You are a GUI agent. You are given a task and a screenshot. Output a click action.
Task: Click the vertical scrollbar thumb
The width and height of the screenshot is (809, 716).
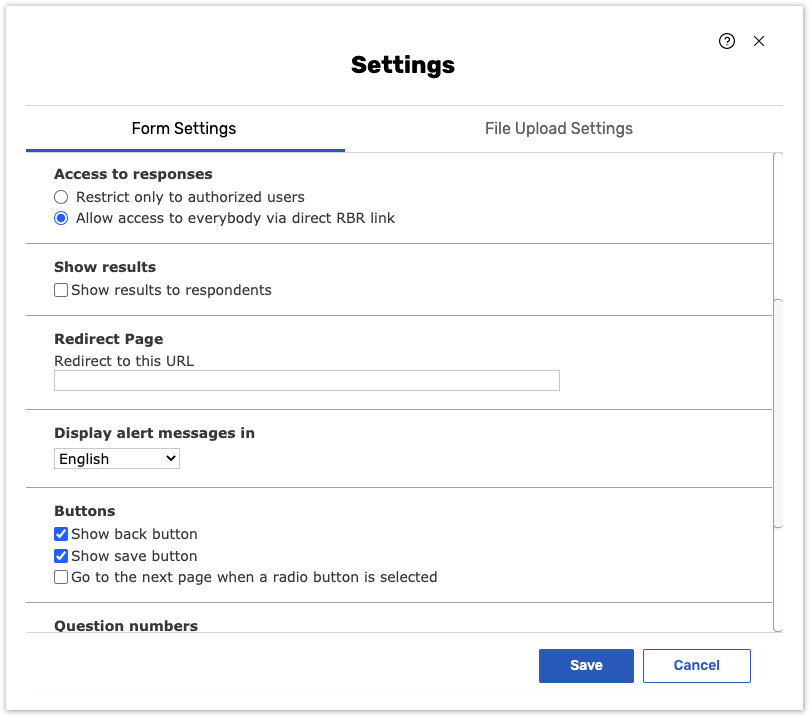coord(778,412)
